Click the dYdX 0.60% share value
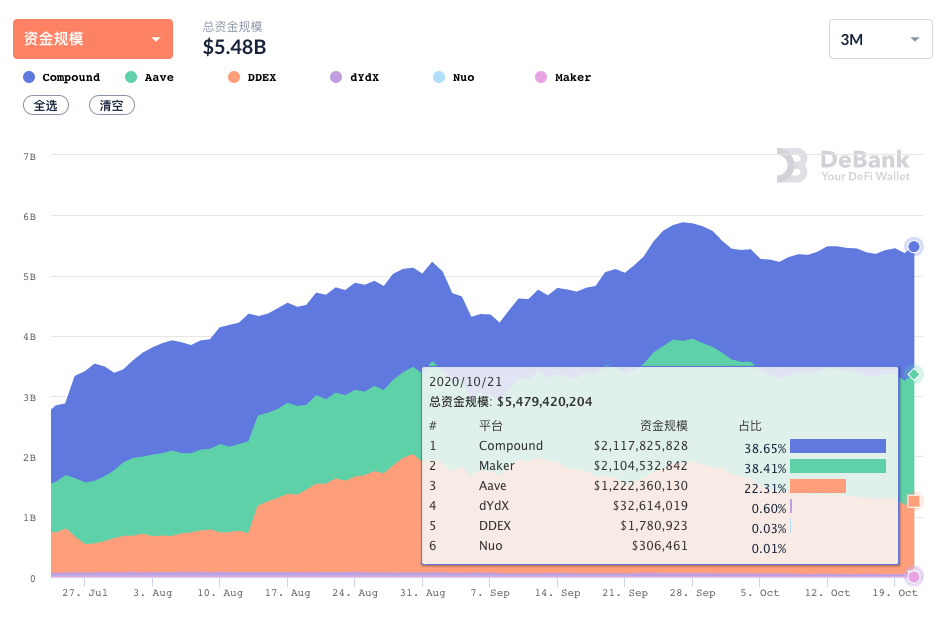The width and height of the screenshot is (945, 619). coord(768,509)
